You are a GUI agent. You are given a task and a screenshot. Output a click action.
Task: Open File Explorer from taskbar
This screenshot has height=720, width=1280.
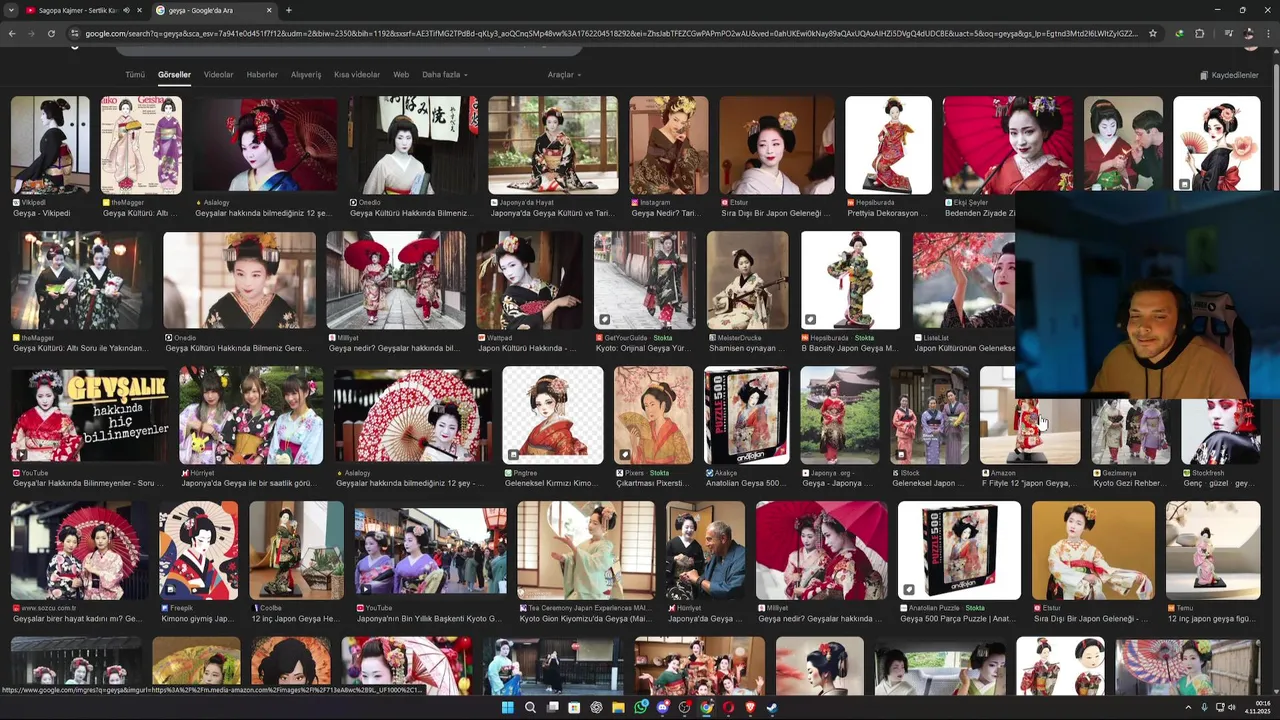[x=618, y=708]
